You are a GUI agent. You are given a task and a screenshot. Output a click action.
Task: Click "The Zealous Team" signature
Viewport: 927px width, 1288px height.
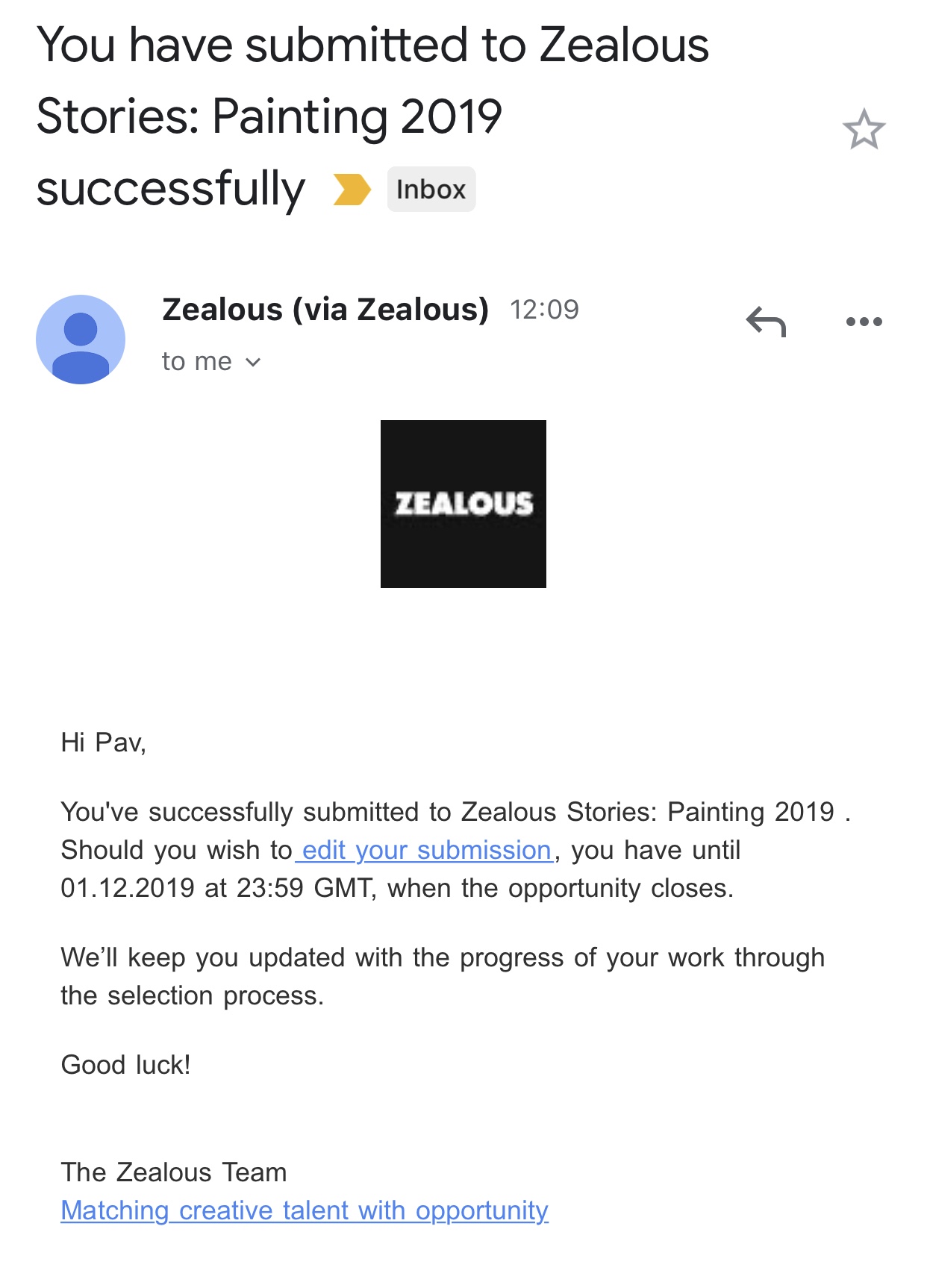tap(174, 1172)
